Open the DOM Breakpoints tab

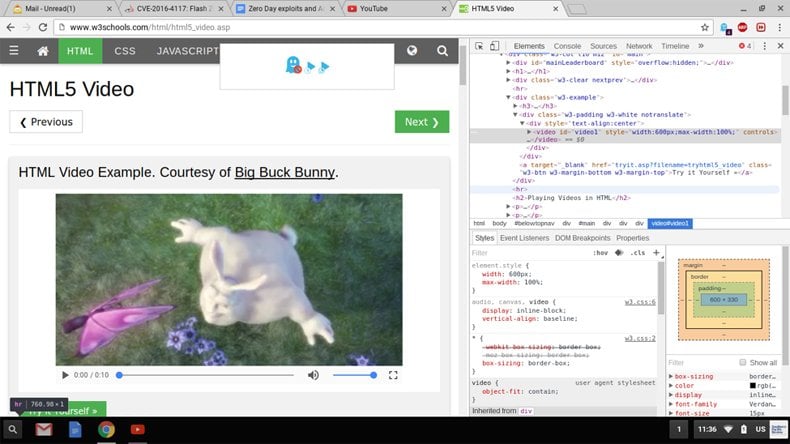click(x=582, y=238)
